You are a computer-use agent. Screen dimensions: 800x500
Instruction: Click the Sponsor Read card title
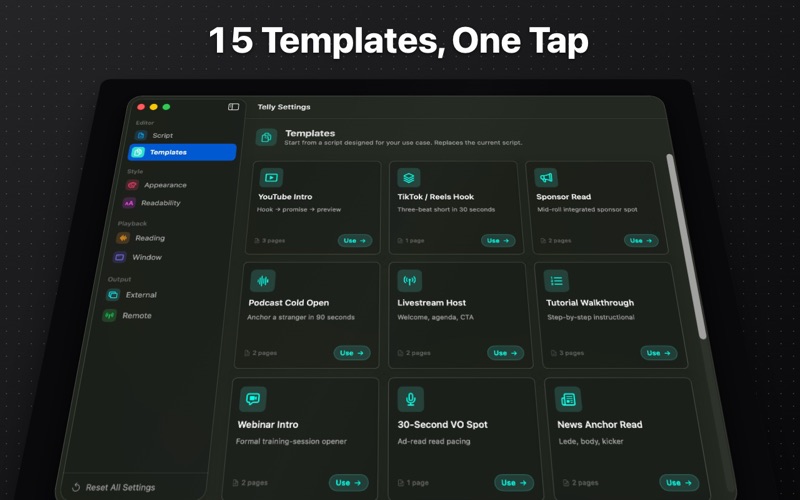(564, 197)
